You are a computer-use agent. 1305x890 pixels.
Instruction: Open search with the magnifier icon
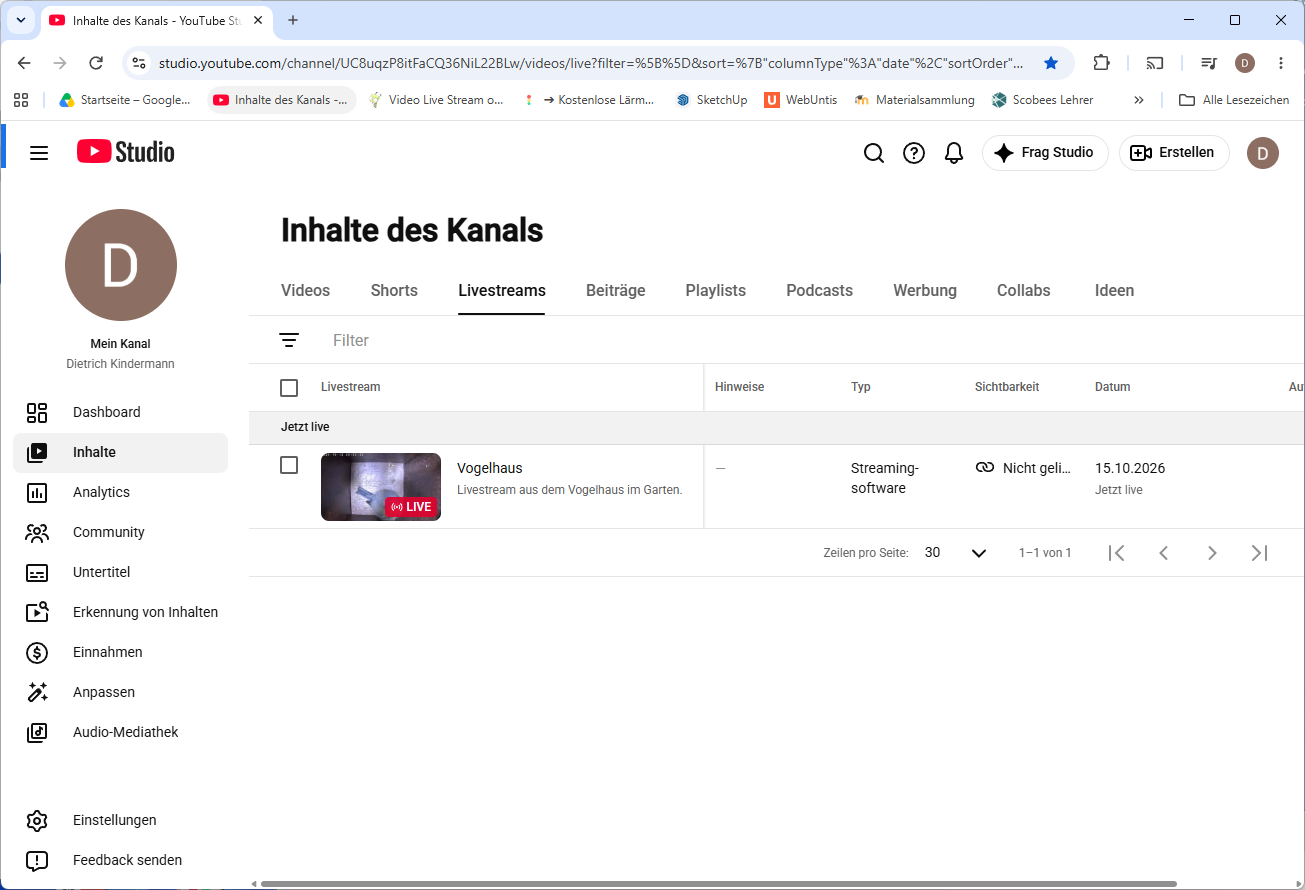pos(874,153)
